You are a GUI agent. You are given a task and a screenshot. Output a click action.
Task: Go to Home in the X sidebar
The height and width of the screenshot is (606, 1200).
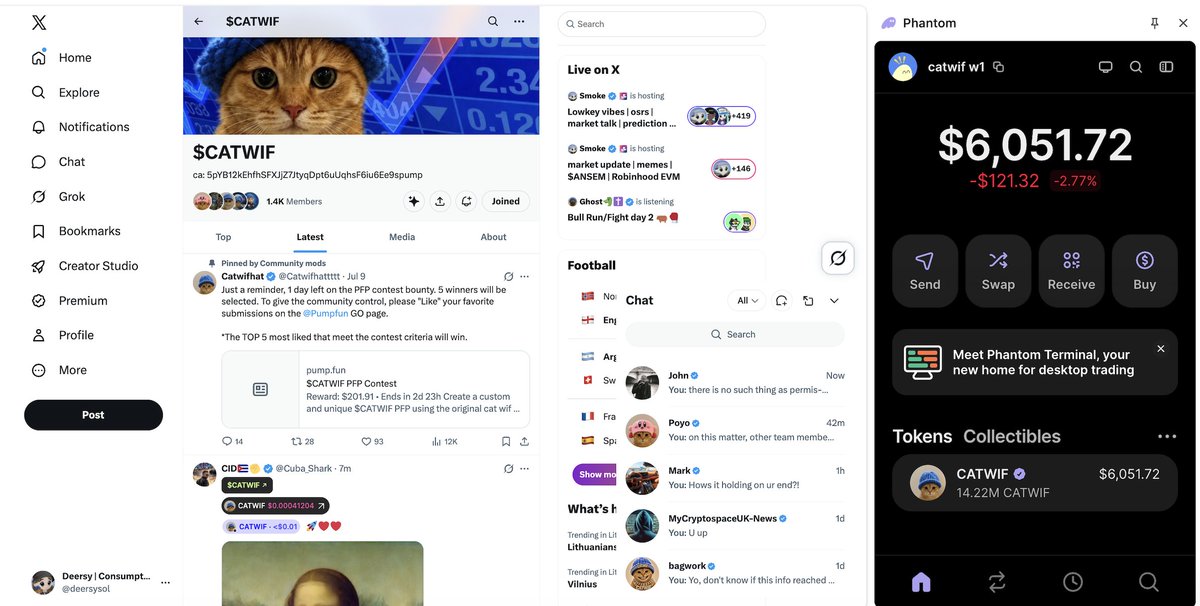coord(61,58)
